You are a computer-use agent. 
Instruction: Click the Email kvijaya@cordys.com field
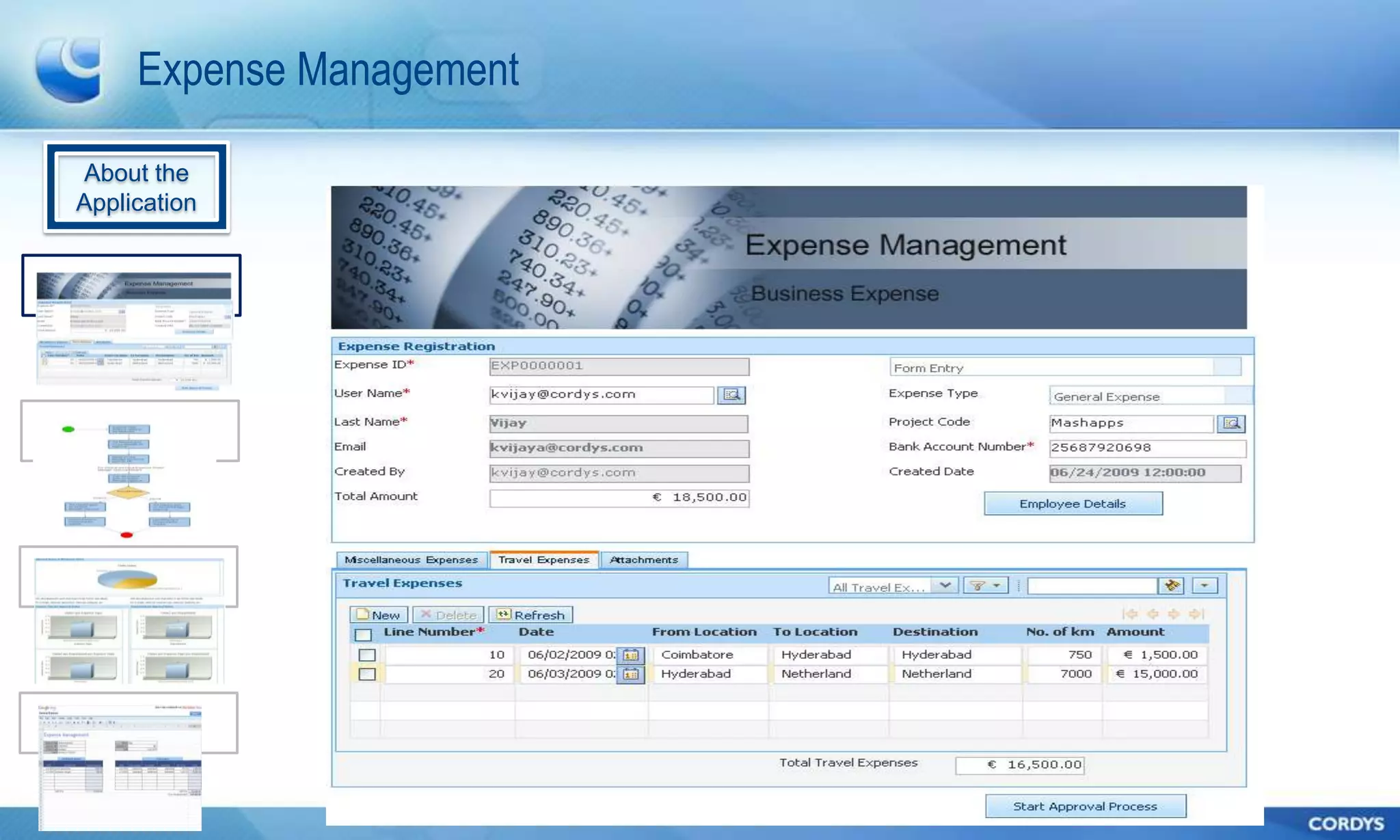click(x=619, y=448)
